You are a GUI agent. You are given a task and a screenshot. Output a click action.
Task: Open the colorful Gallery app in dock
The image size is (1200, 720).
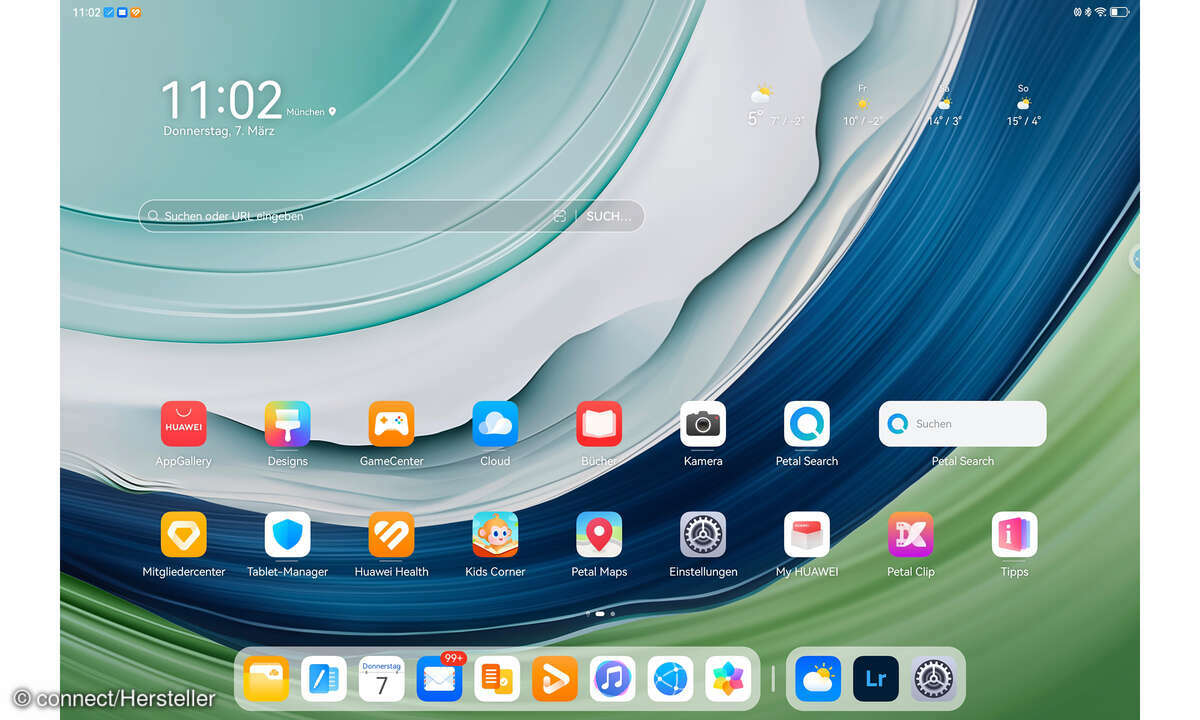click(728, 679)
